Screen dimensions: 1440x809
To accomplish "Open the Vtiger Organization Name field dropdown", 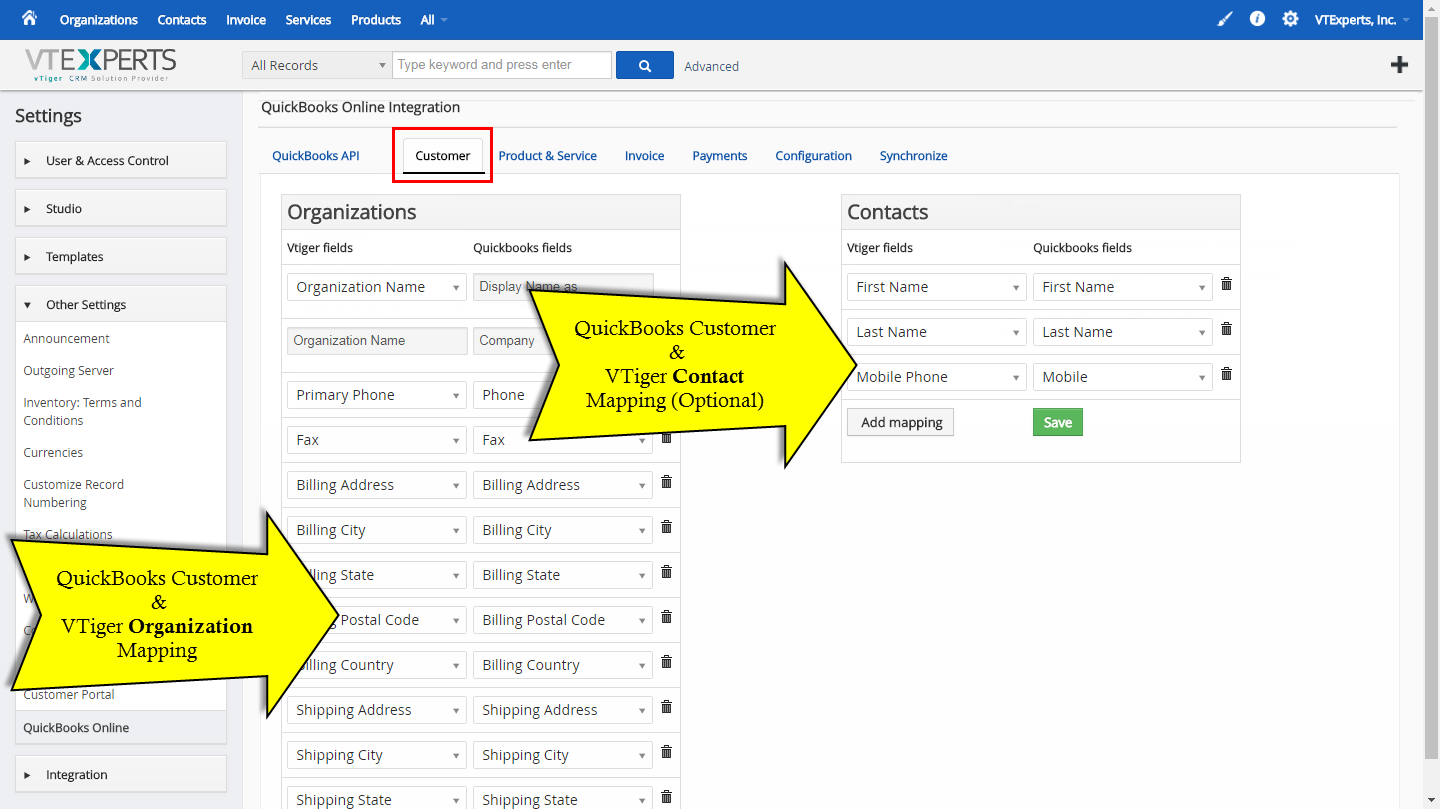I will [377, 287].
